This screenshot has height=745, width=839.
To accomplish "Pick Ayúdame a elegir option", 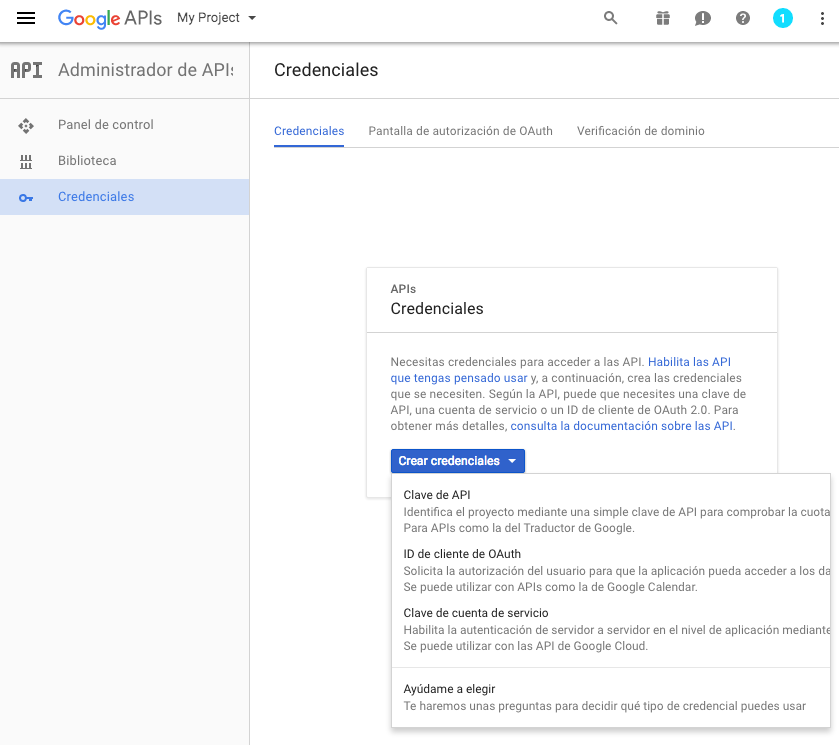I will tap(449, 689).
